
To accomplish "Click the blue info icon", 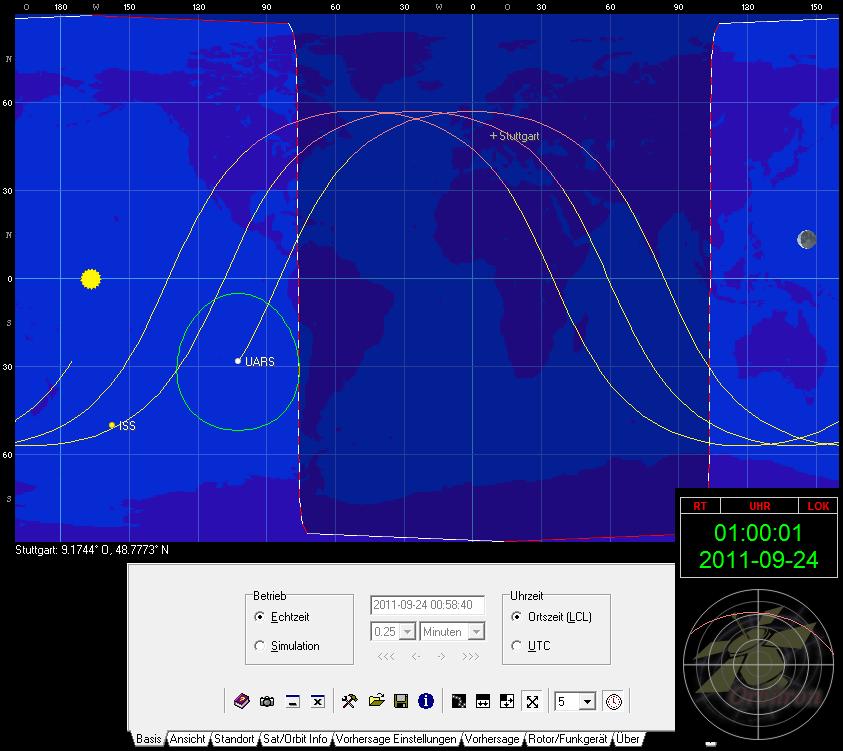I will tap(425, 702).
